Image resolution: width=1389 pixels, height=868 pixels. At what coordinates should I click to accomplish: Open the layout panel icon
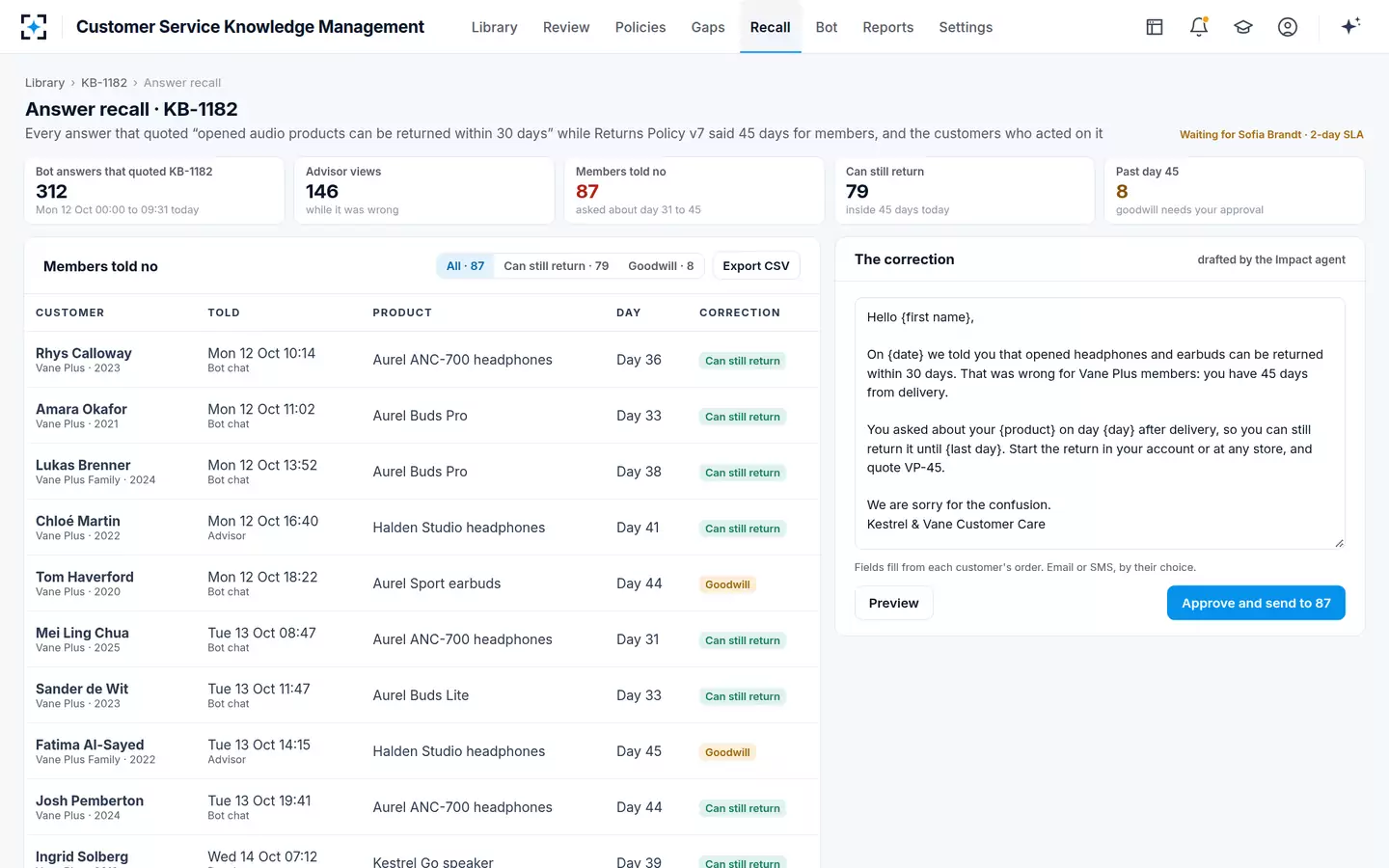tap(1155, 27)
